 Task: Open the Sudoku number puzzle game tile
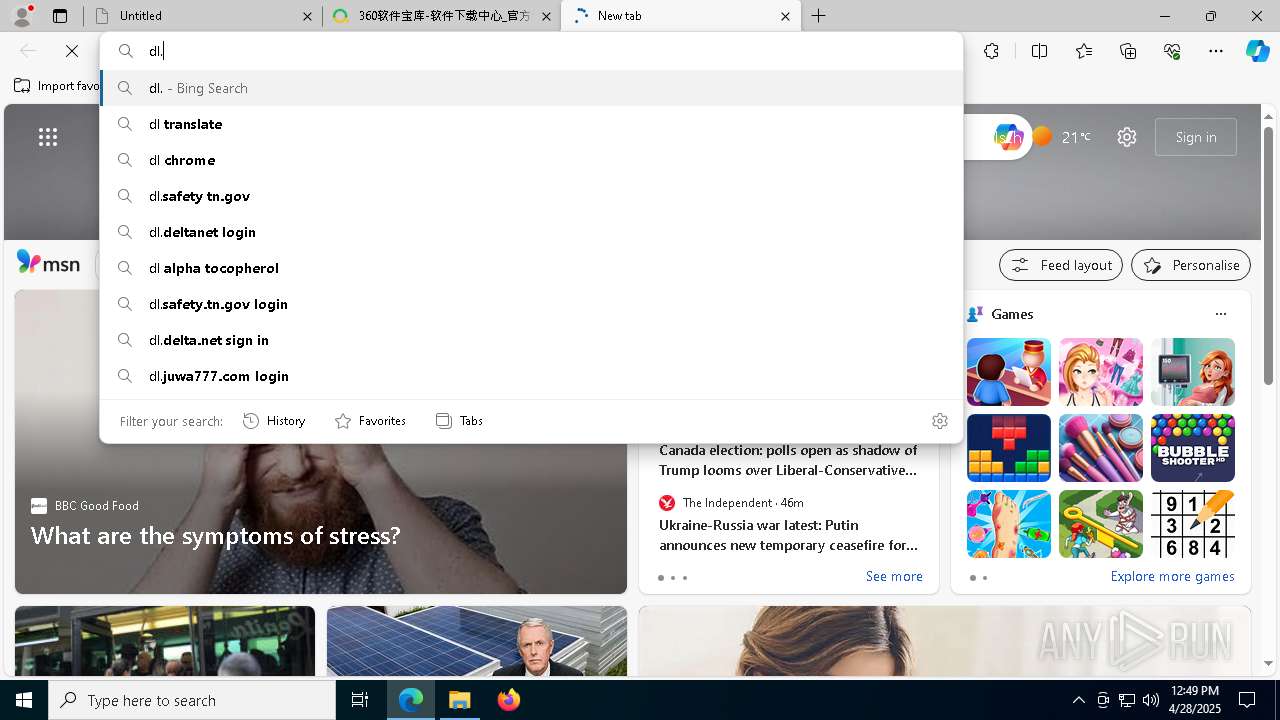1192,524
